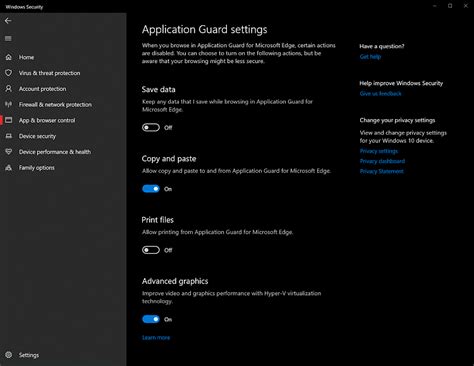This screenshot has height=366, width=474.
Task: Click the Learn more link
Action: (x=156, y=338)
